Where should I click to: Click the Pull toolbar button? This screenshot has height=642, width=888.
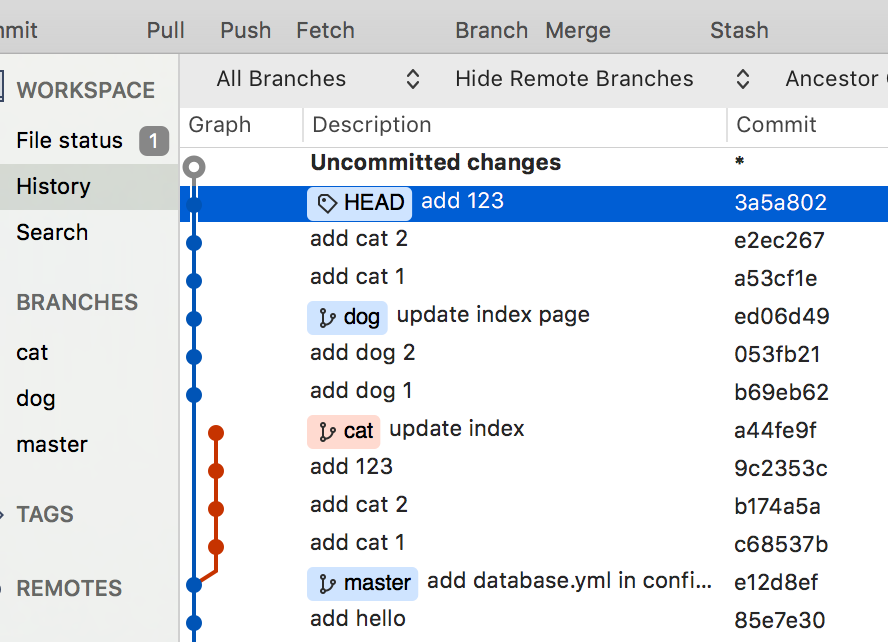point(166,30)
